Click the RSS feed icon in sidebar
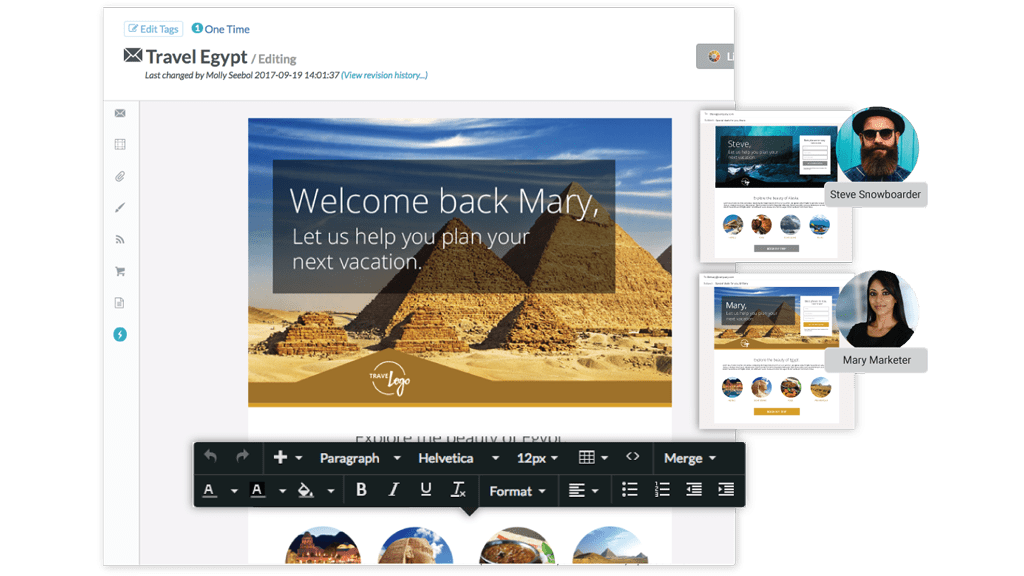 120,239
